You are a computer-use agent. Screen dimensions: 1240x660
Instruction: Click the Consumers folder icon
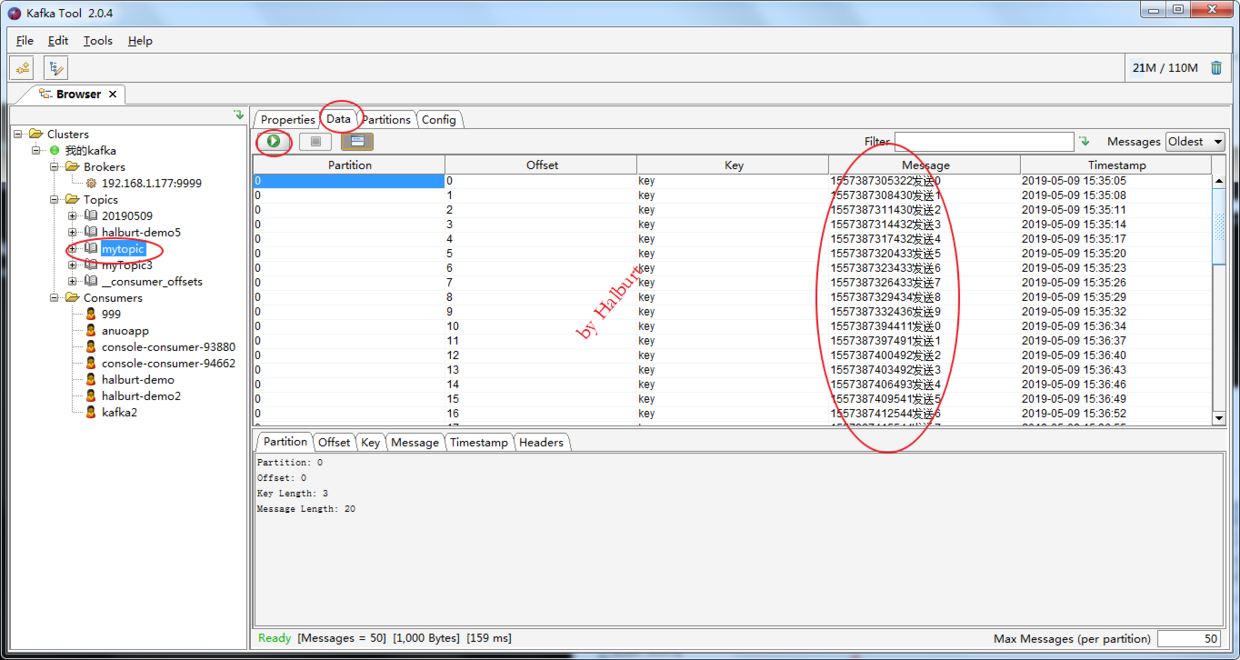click(72, 298)
